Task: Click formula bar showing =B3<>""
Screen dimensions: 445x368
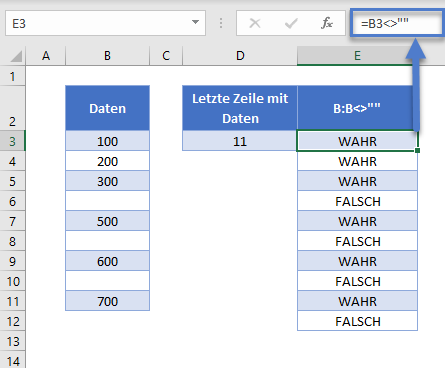Action: 397,23
